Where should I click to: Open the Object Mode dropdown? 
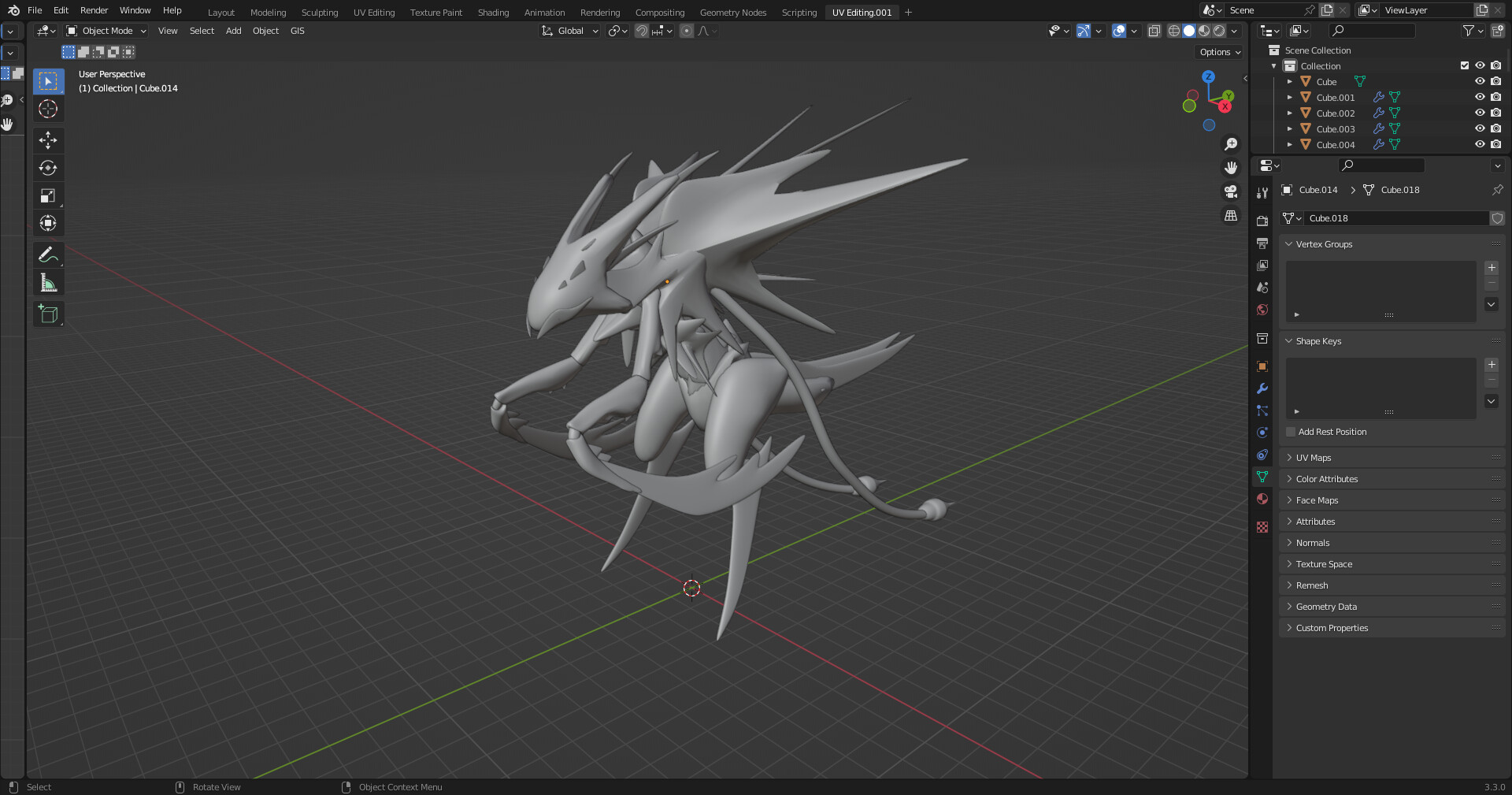106,31
